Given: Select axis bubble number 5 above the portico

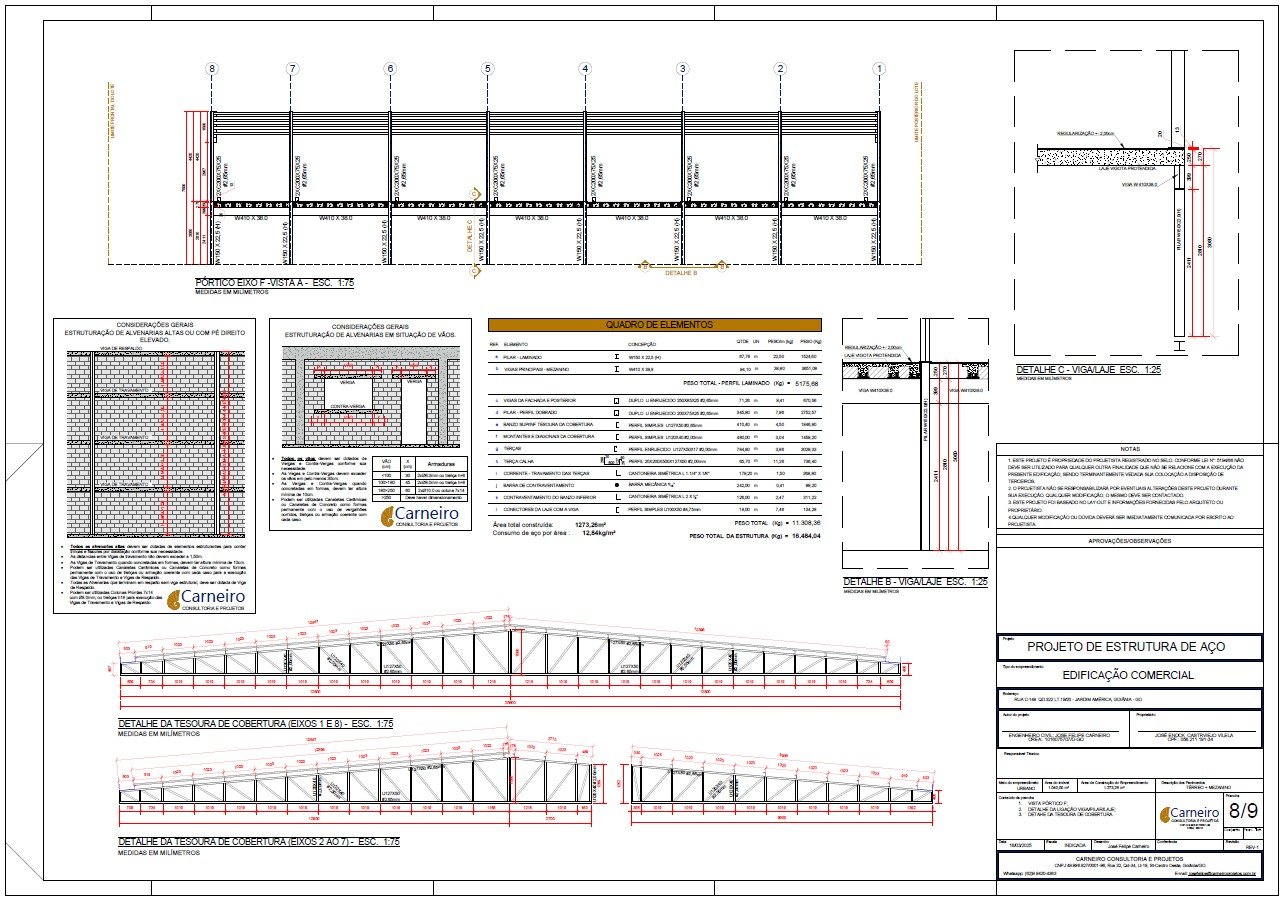Looking at the screenshot, I should tap(488, 69).
